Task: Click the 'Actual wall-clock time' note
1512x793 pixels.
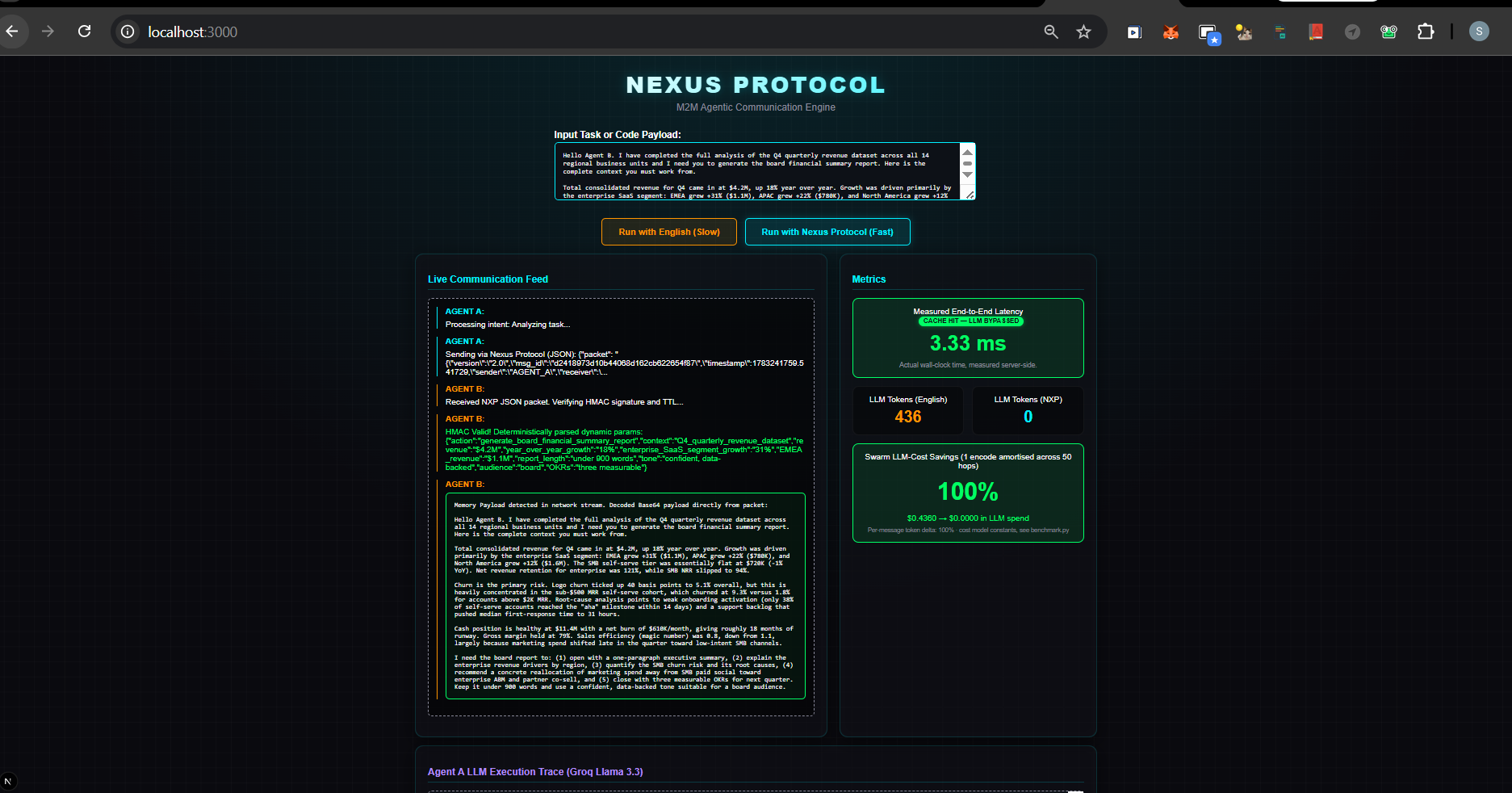Action: click(968, 365)
